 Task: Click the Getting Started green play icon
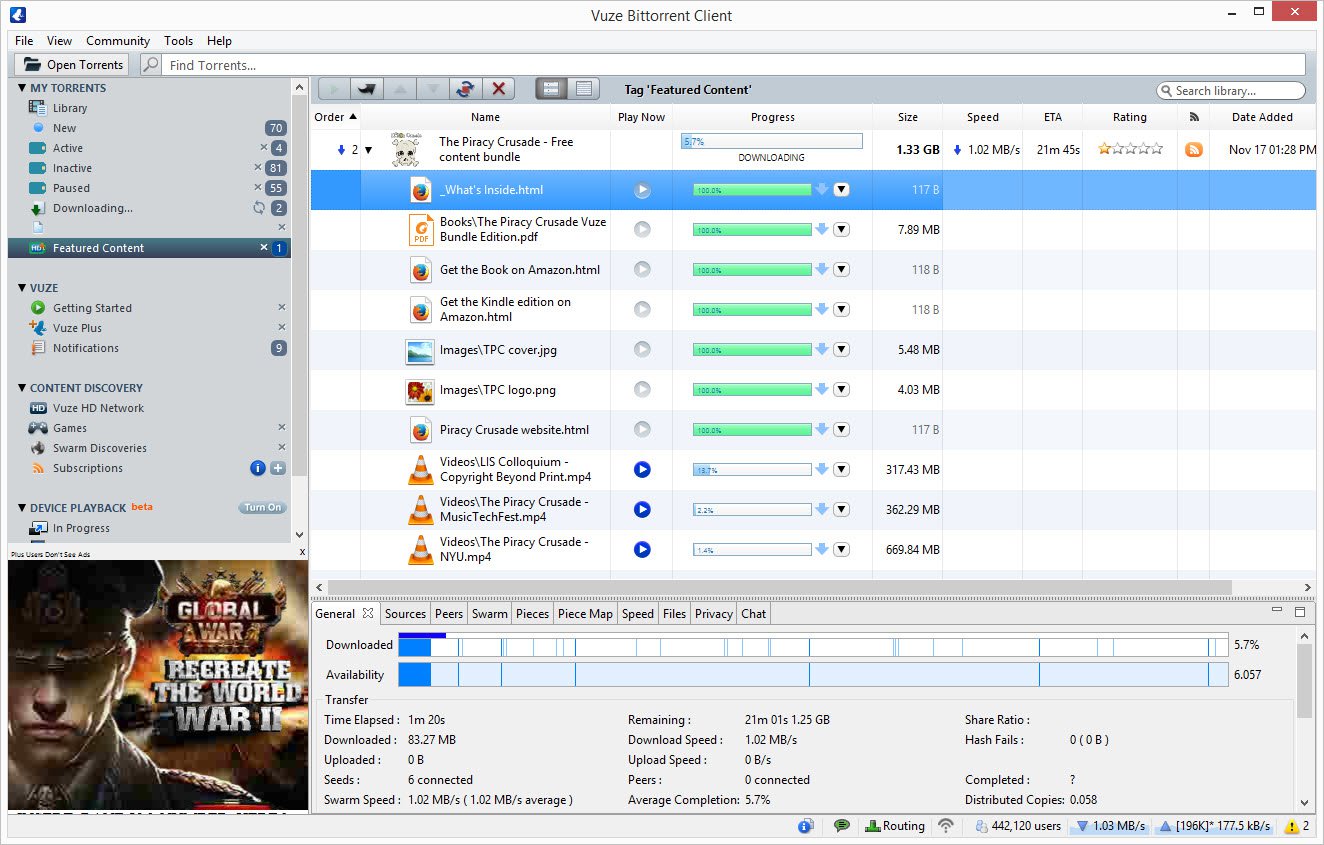(x=38, y=308)
